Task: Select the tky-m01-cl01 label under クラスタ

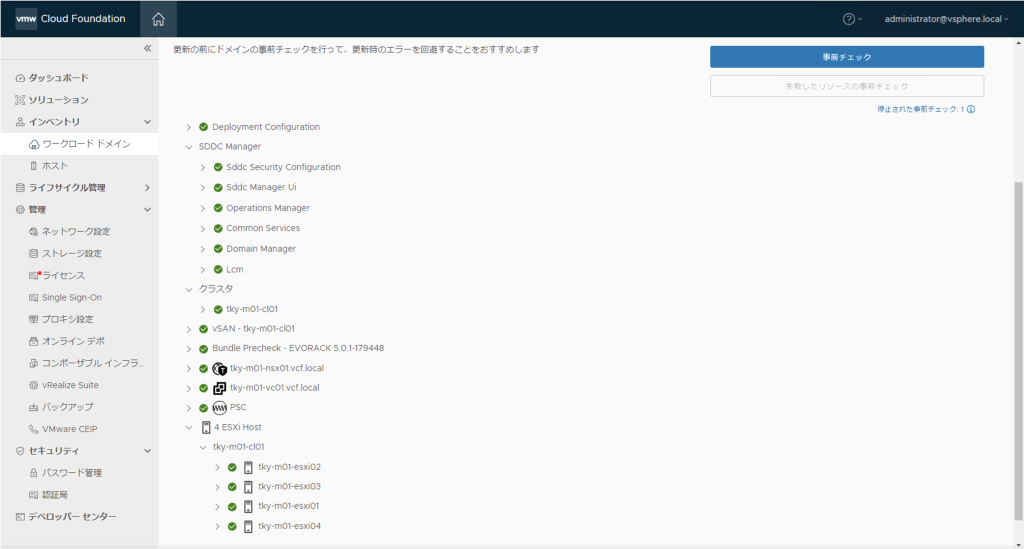Action: click(252, 309)
